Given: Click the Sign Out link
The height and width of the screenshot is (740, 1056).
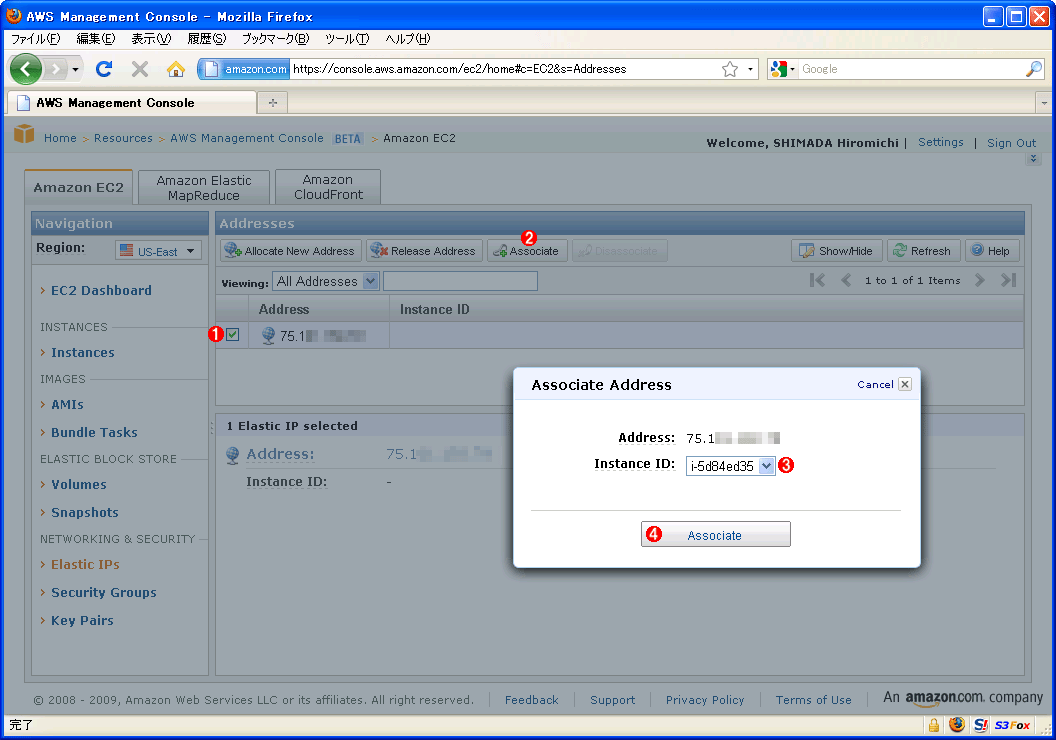Looking at the screenshot, I should [1012, 143].
